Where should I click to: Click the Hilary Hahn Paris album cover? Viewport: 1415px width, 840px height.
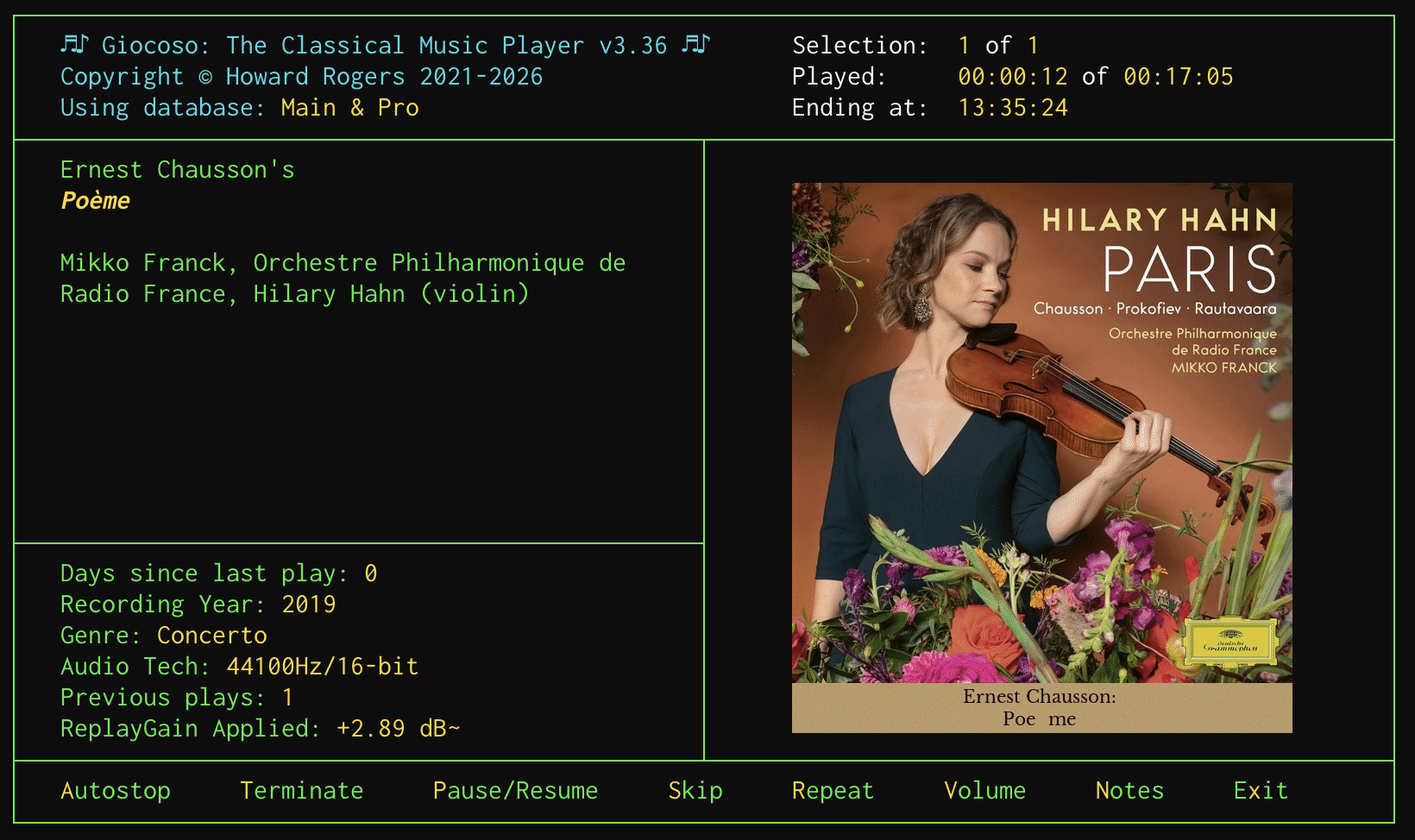click(x=1041, y=431)
